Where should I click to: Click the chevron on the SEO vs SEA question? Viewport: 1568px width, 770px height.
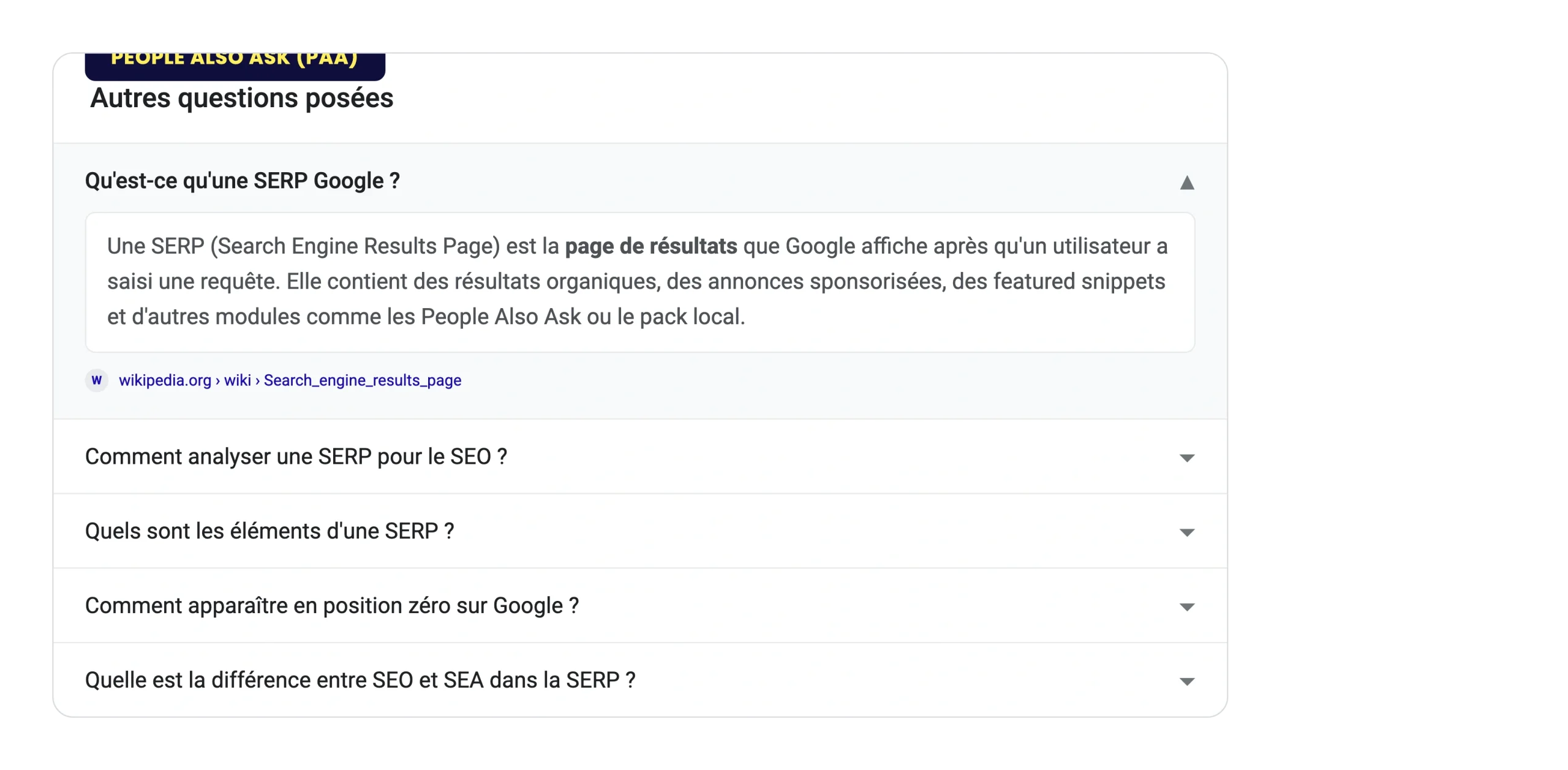[1186, 681]
